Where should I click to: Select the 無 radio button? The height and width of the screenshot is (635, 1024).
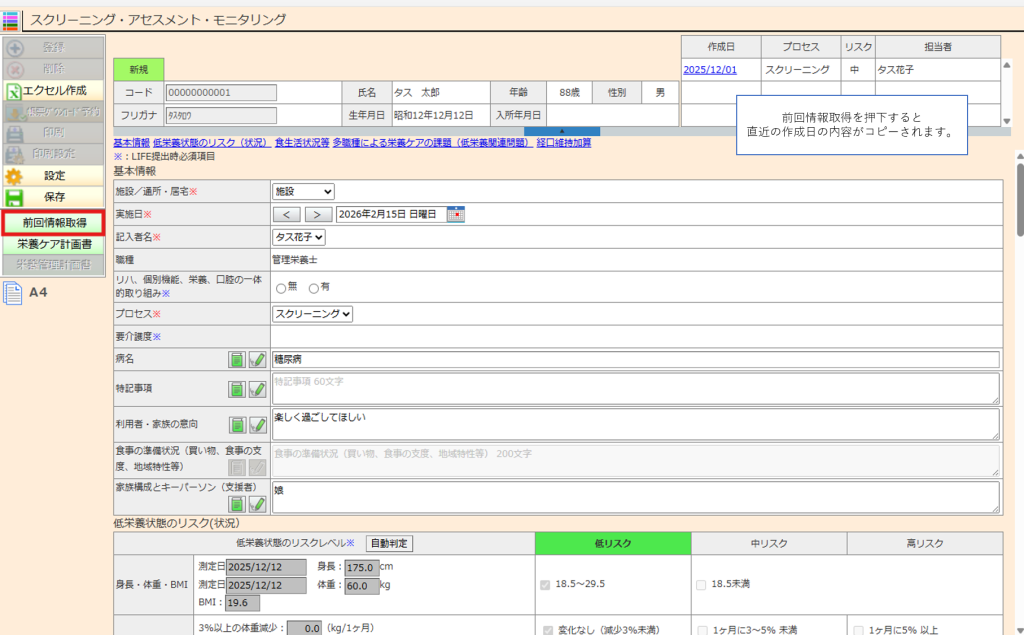281,288
